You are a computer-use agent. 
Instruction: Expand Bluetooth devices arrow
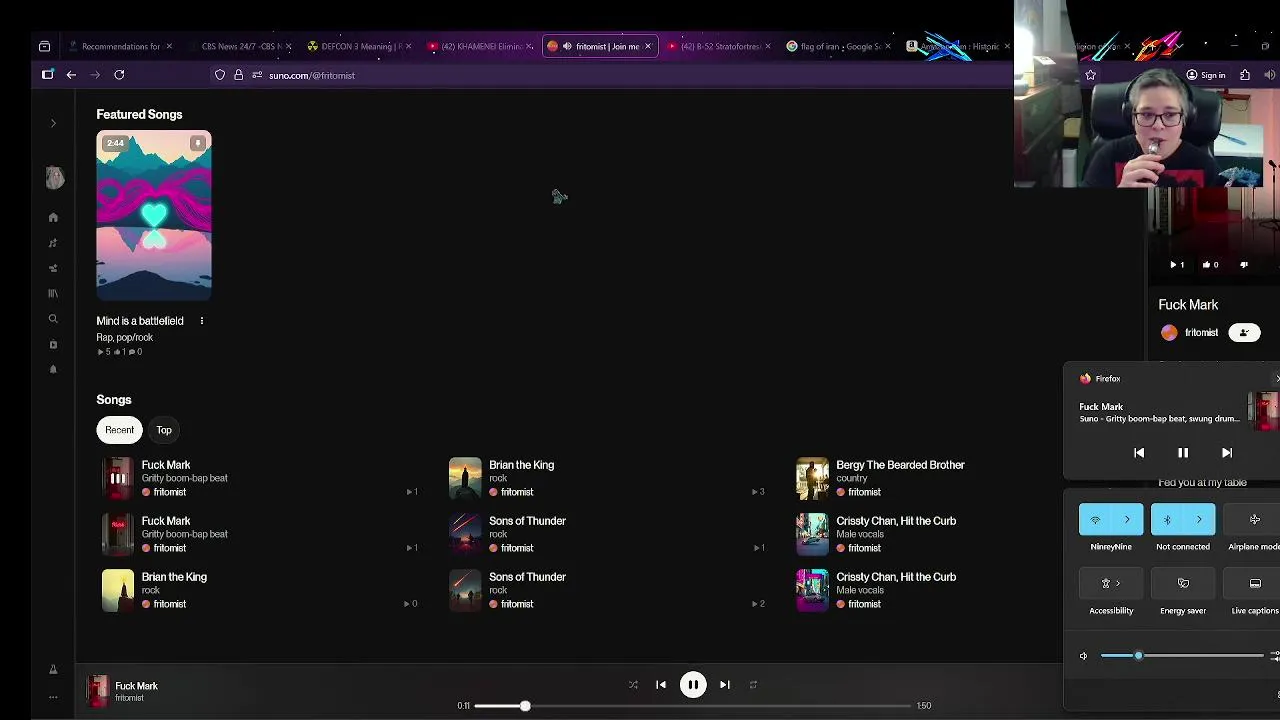1199,520
